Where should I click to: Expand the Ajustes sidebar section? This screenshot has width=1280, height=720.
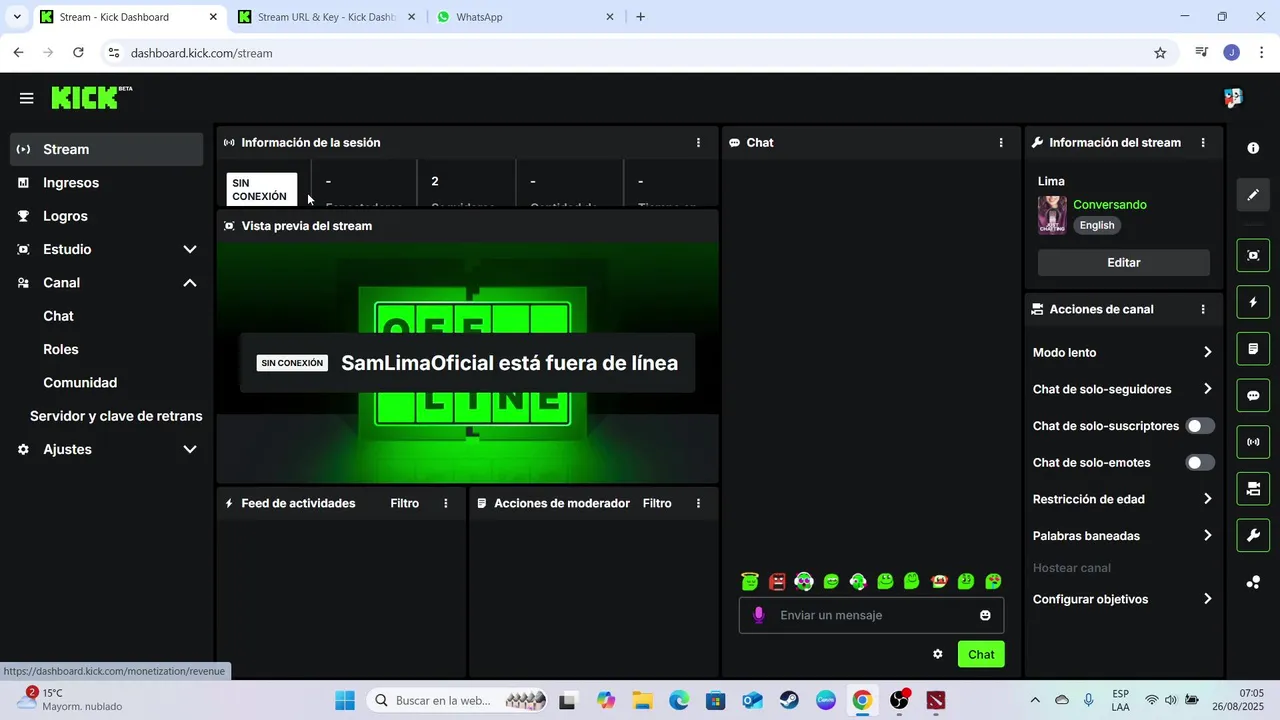pos(189,450)
